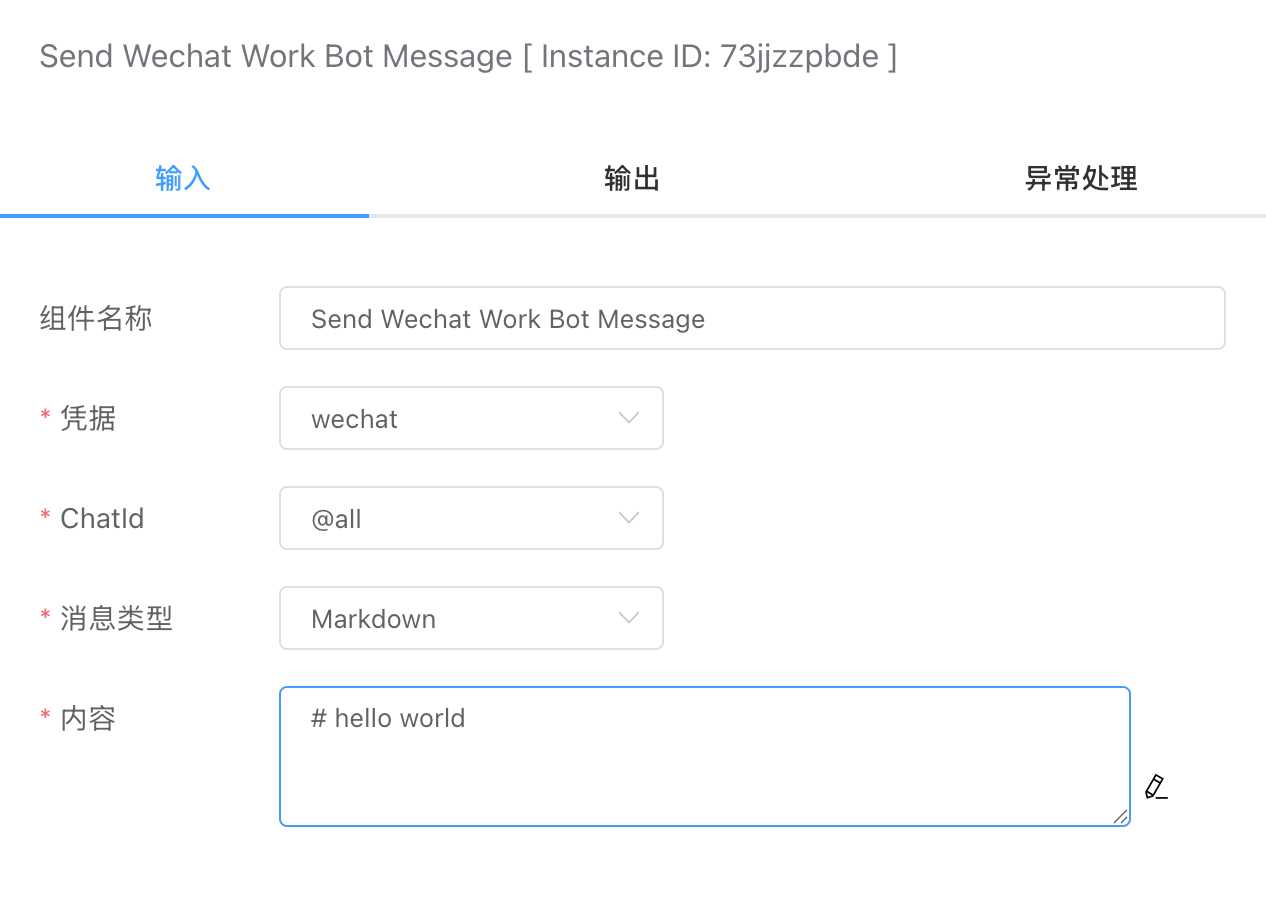
Task: Click the Instance ID title text
Action: (x=467, y=56)
